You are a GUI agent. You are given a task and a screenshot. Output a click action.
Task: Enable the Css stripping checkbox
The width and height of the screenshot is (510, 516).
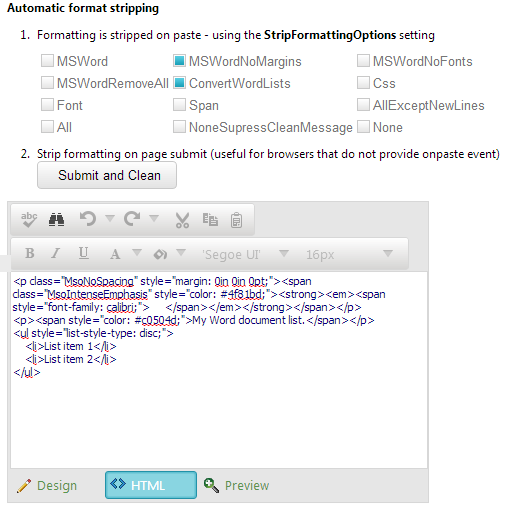(363, 83)
